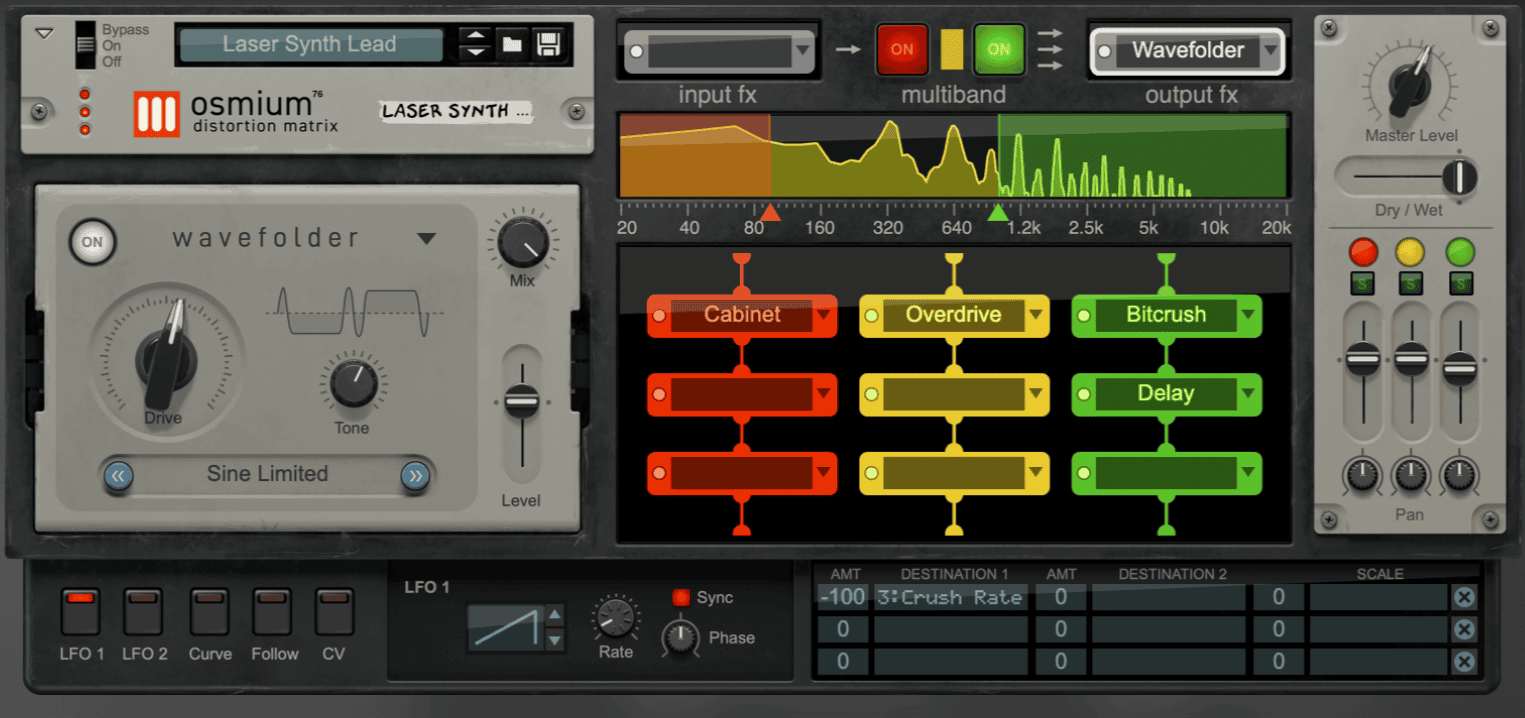1525x718 pixels.
Task: Click the LFO Rate knob
Action: pyautogui.click(x=615, y=618)
